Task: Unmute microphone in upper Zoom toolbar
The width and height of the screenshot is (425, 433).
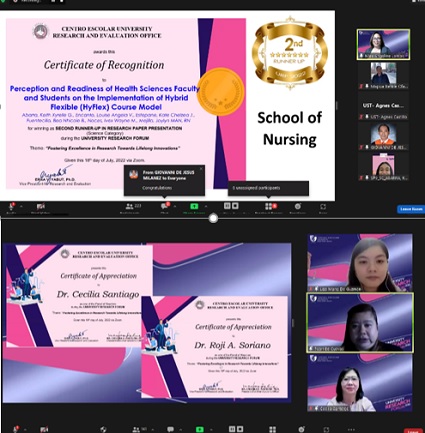Action: click(x=12, y=207)
